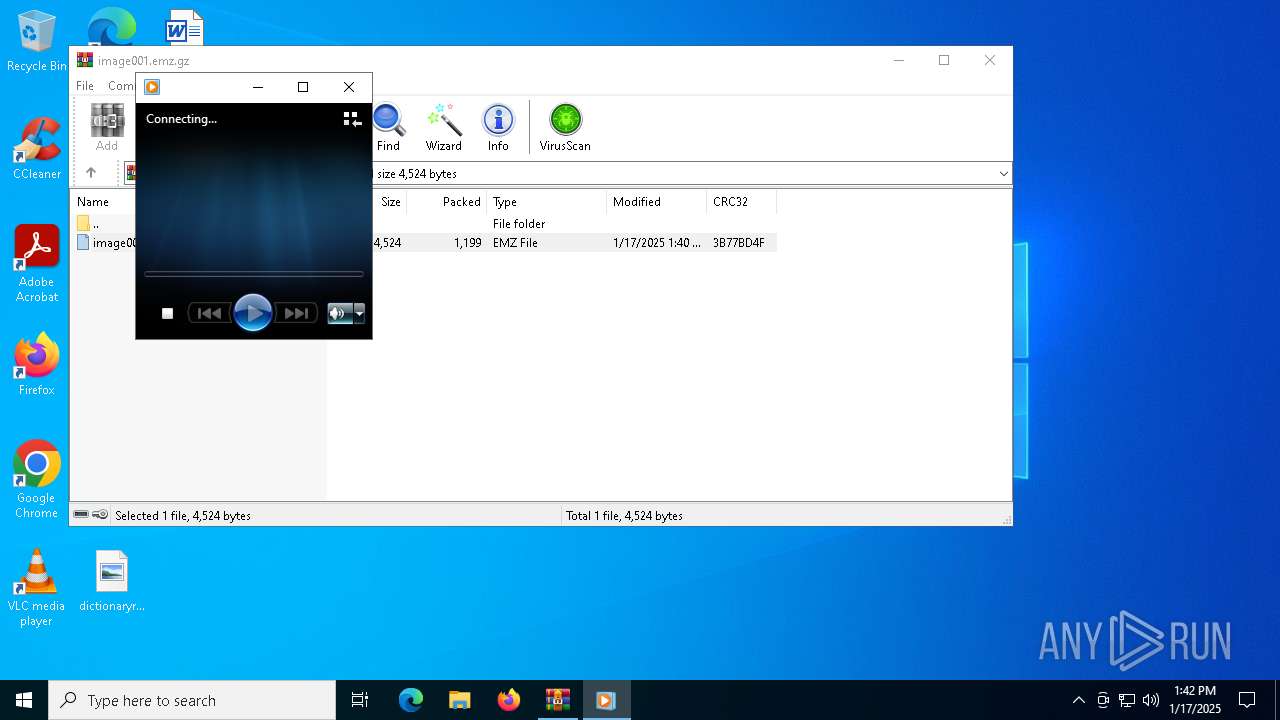This screenshot has height=720, width=1280.
Task: Open Task View from taskbar
Action: pyautogui.click(x=360, y=700)
